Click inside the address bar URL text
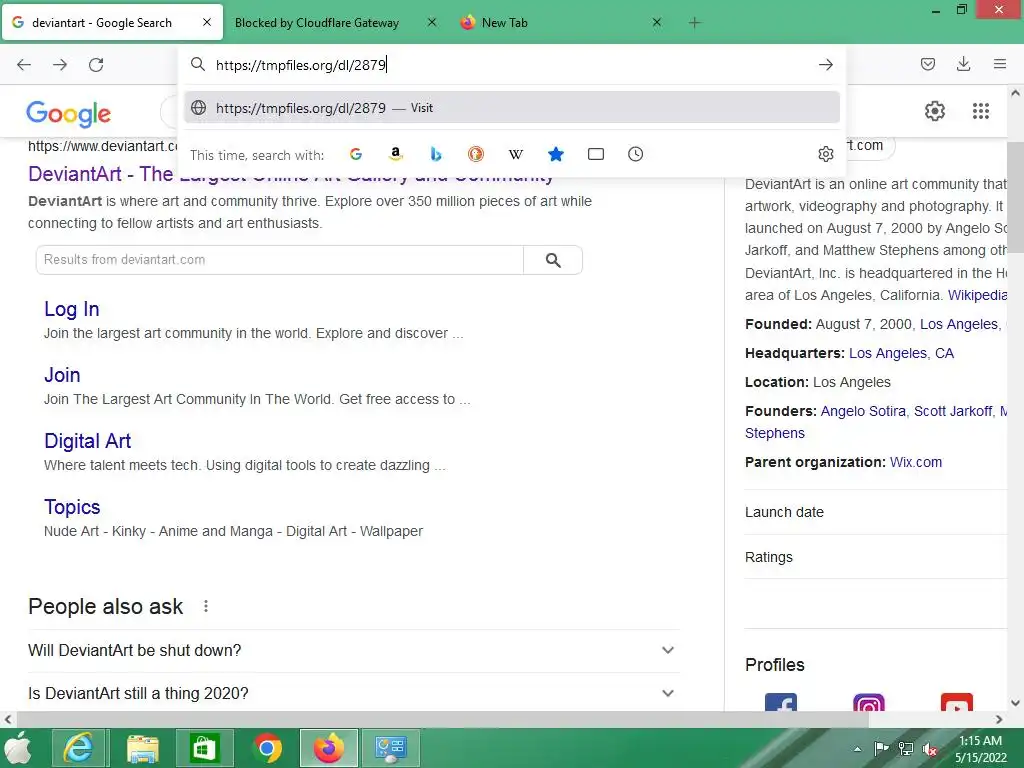The width and height of the screenshot is (1024, 768). click(301, 65)
